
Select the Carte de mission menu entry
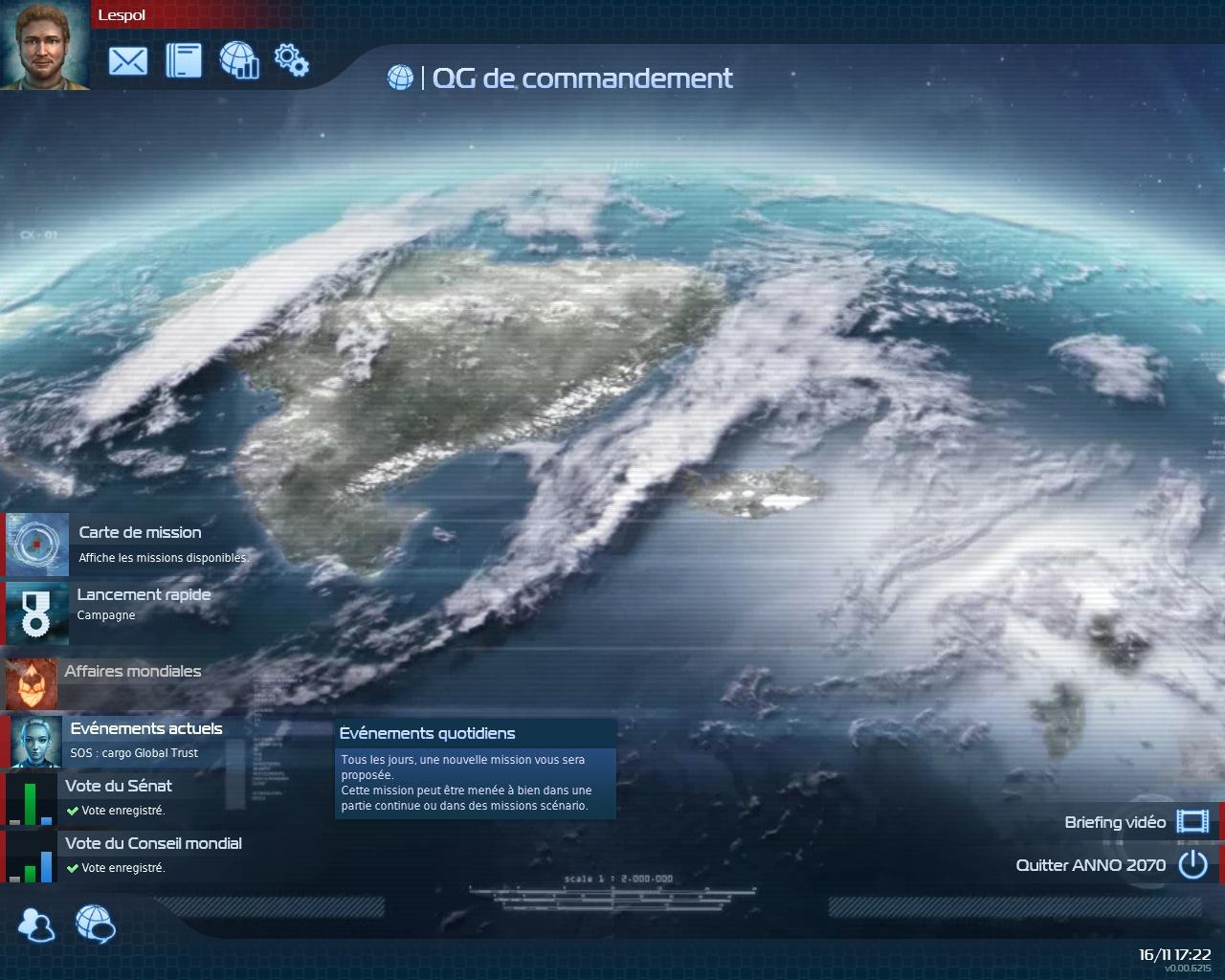pos(140,533)
